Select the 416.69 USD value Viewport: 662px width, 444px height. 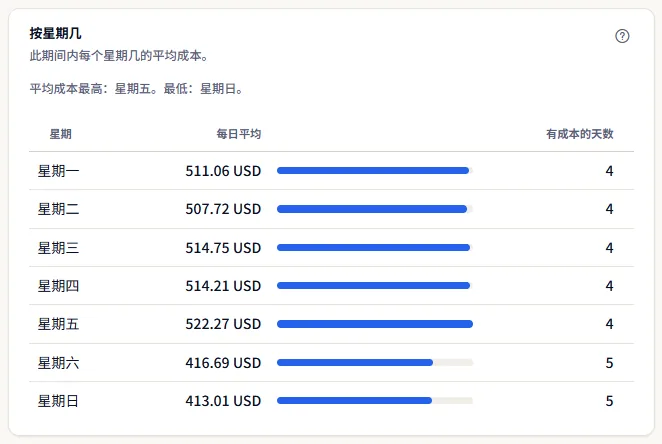click(x=223, y=363)
